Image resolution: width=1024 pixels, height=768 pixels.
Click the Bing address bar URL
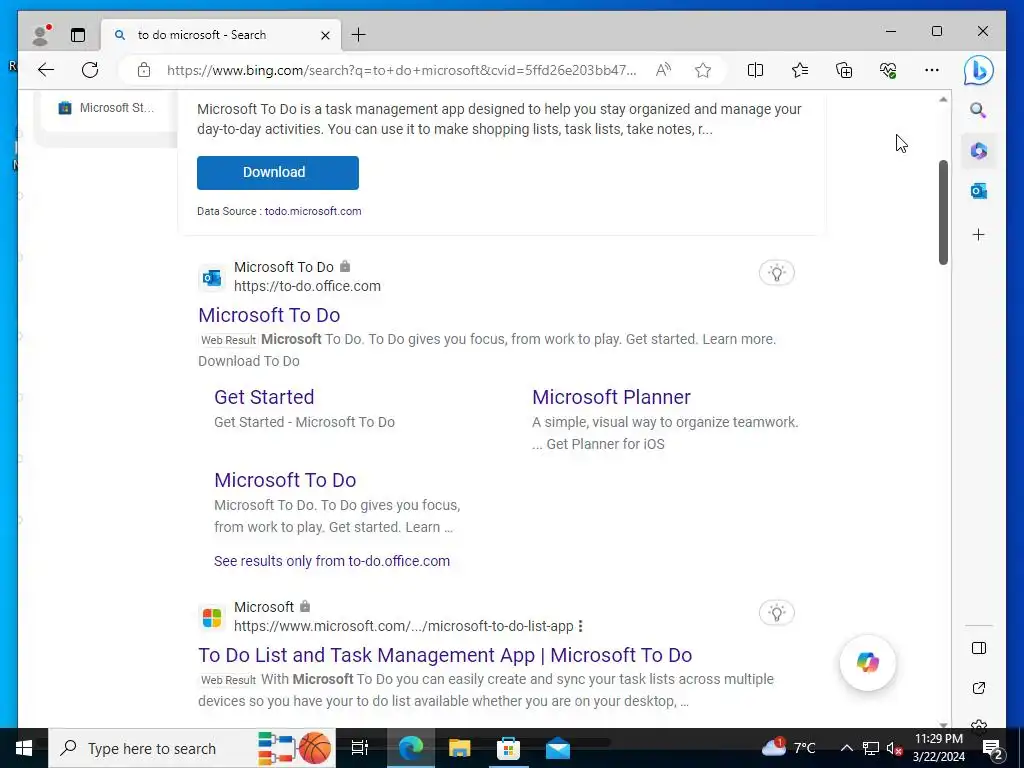coord(401,70)
